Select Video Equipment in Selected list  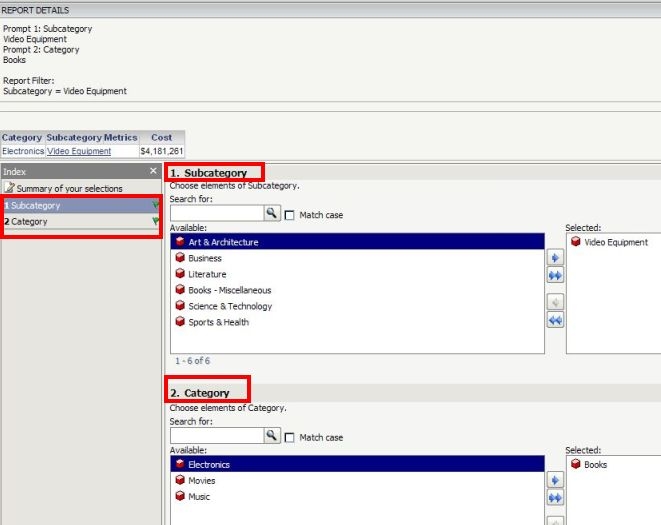click(x=616, y=242)
